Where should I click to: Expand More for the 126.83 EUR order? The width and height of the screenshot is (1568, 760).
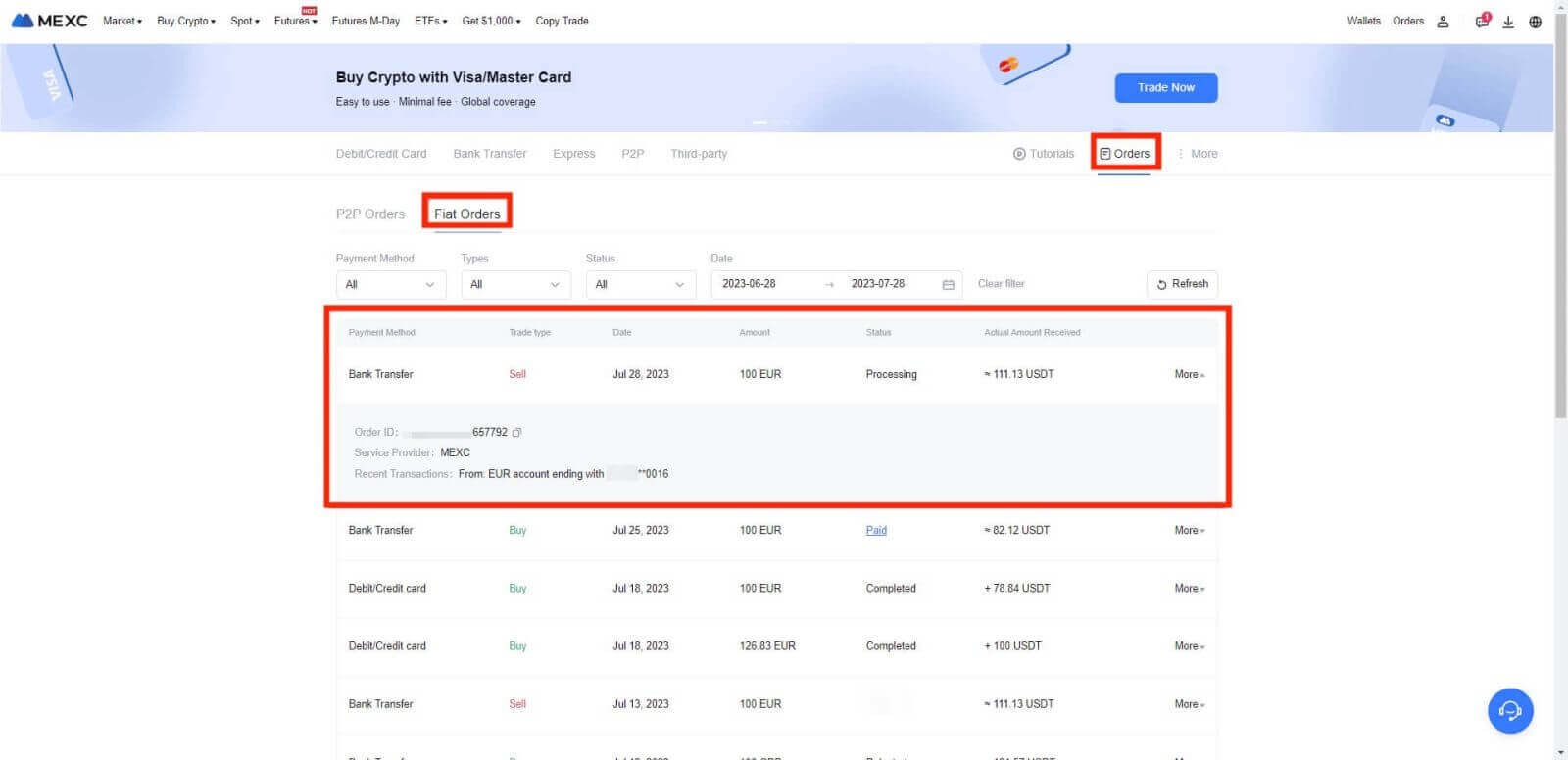(1190, 645)
